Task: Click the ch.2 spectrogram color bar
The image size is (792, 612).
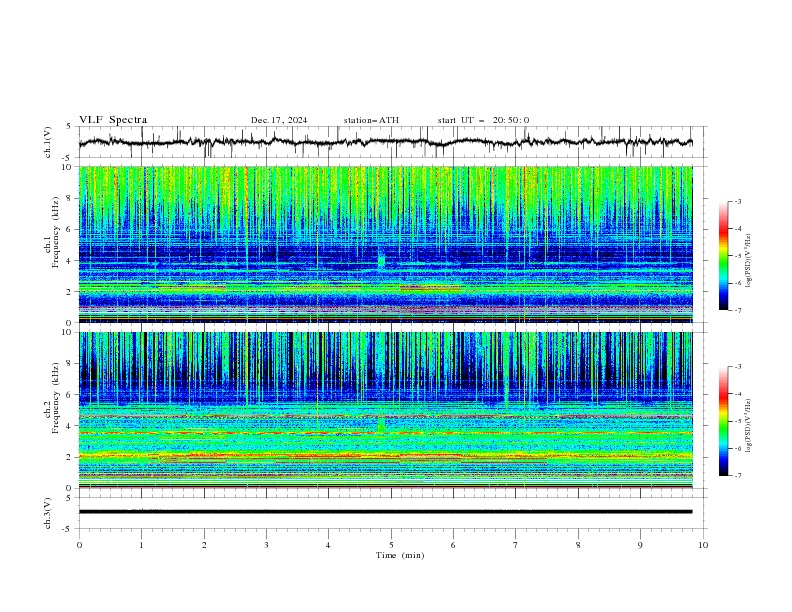Action: [x=723, y=421]
